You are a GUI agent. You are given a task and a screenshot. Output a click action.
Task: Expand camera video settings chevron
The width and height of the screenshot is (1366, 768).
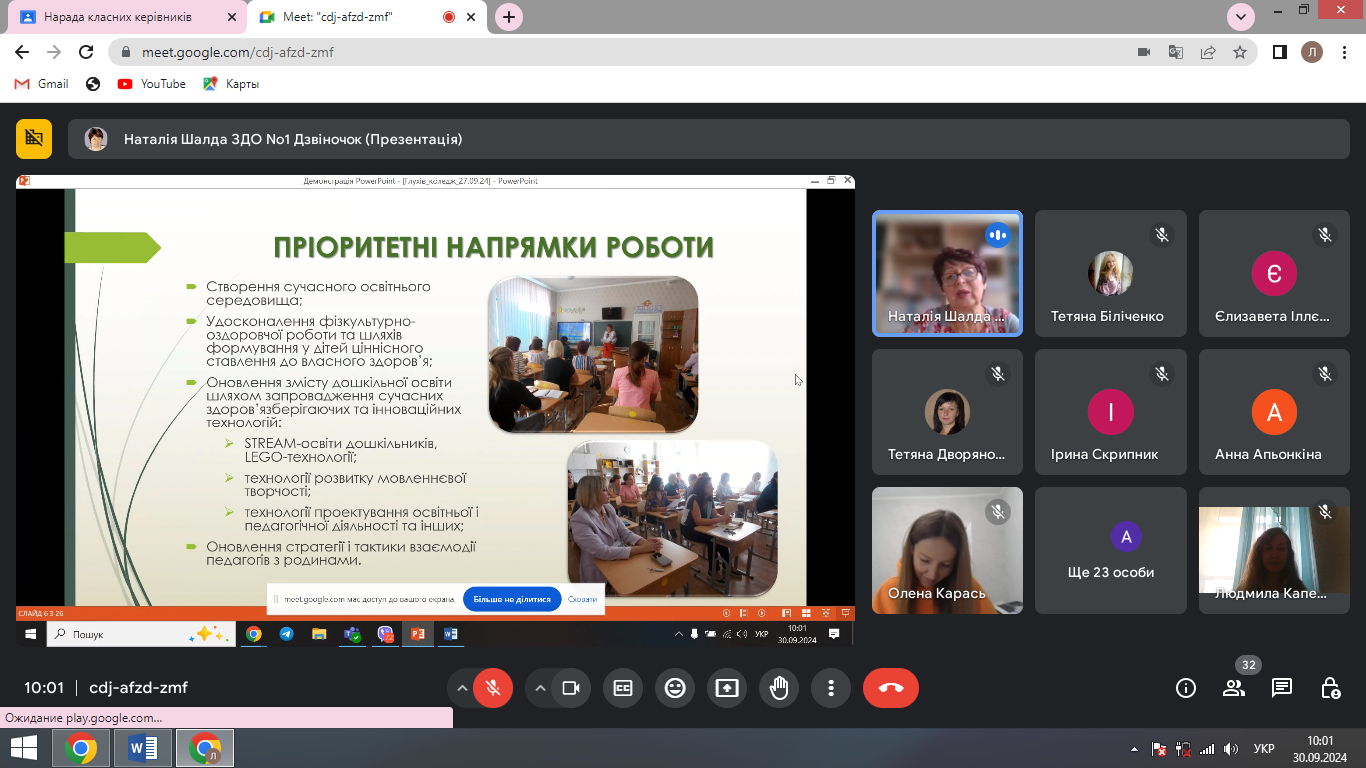pyautogui.click(x=540, y=688)
